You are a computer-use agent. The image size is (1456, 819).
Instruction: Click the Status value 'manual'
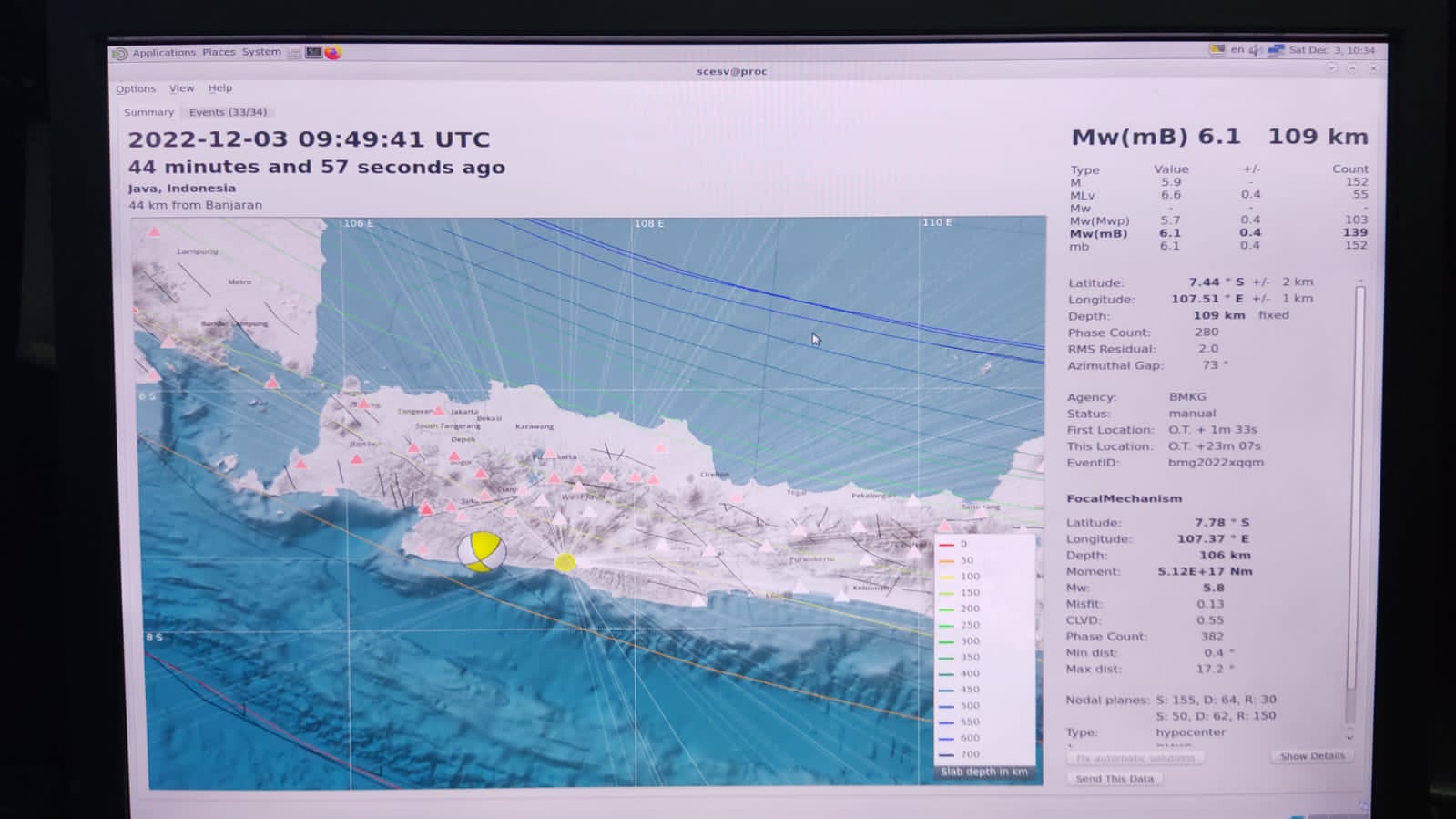1192,414
